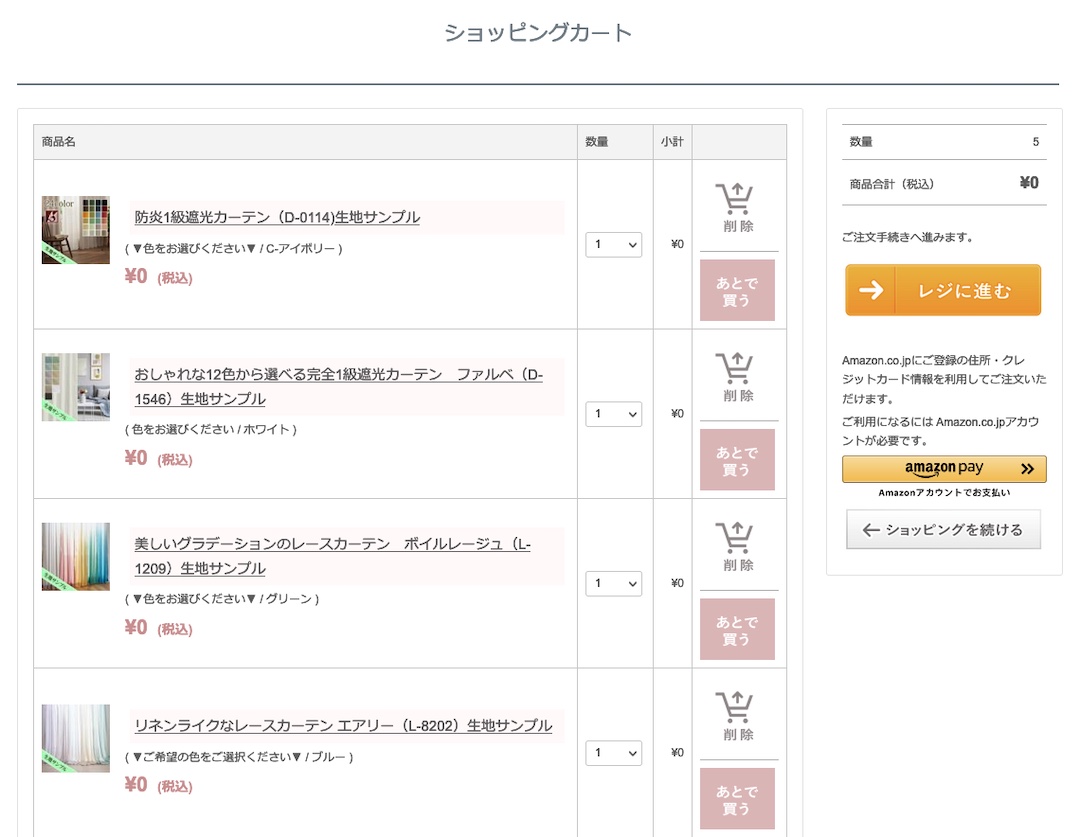Remove the エアリー L-8202 lace curtain sample

tap(738, 717)
